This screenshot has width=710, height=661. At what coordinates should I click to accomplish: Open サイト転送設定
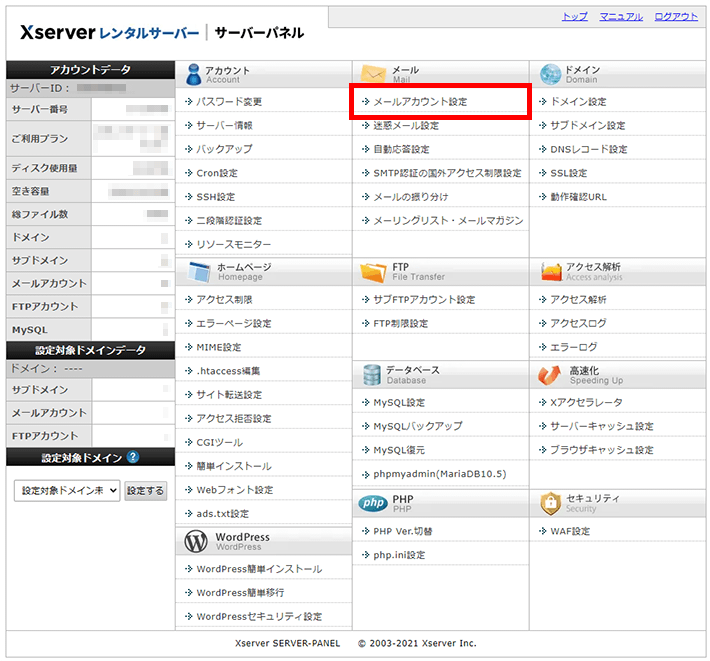(x=229, y=395)
